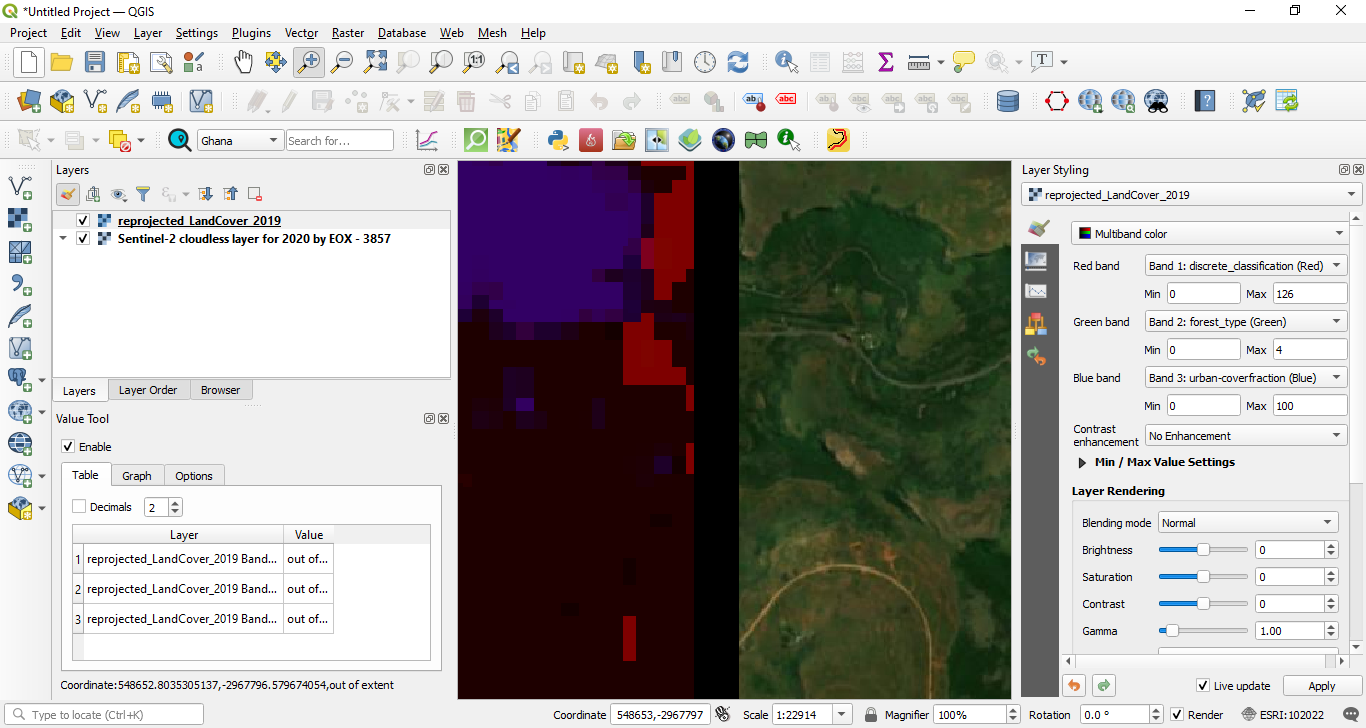Screen dimensions: 1366x728
Task: Click the Measure line ruler tool
Action: pyautogui.click(x=919, y=62)
